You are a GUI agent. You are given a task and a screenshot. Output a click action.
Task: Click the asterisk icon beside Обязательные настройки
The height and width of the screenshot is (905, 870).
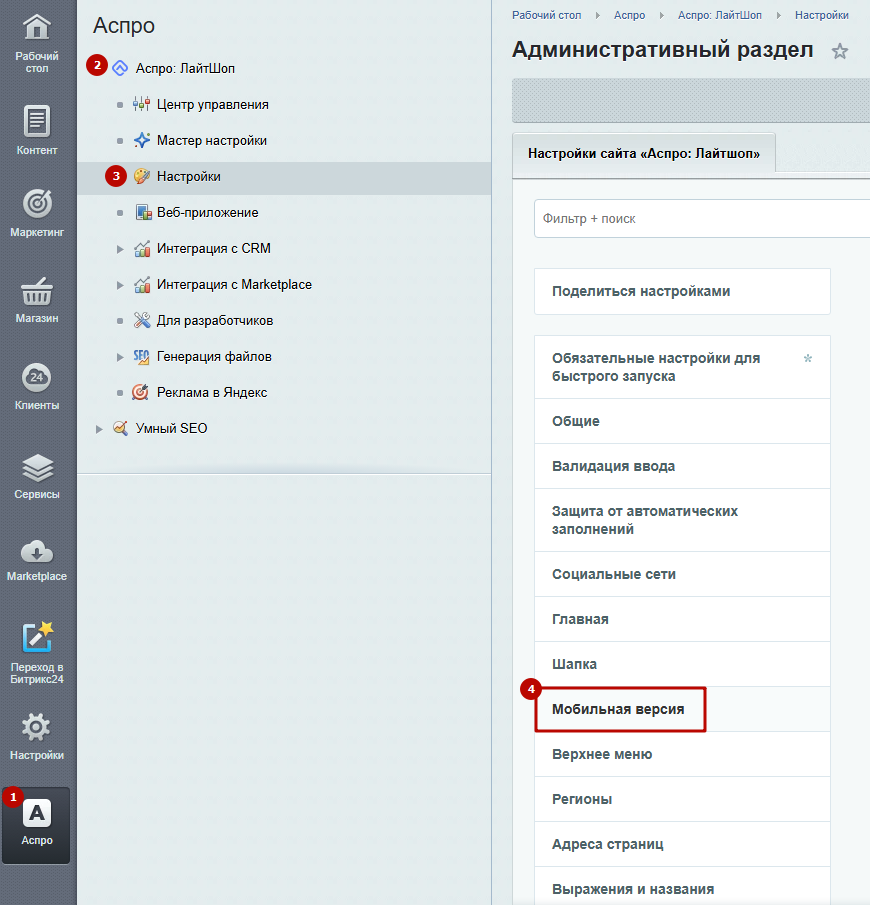tap(808, 358)
